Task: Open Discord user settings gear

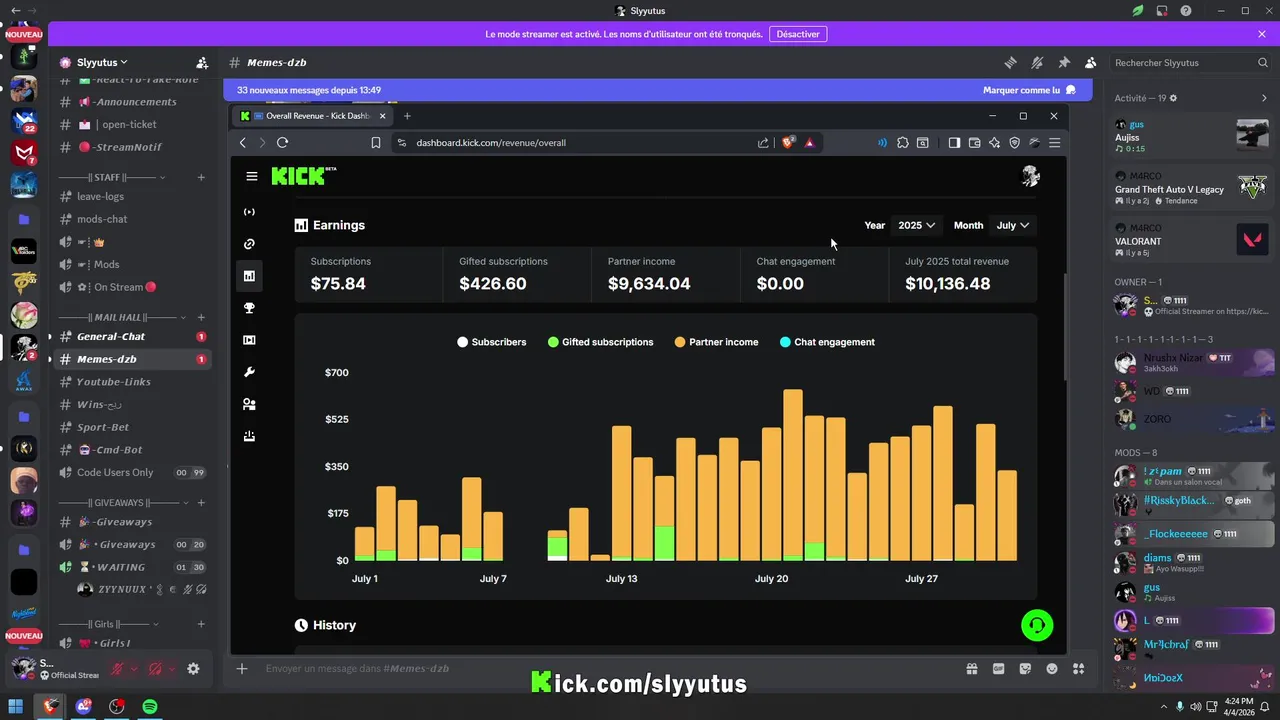Action: click(x=193, y=668)
